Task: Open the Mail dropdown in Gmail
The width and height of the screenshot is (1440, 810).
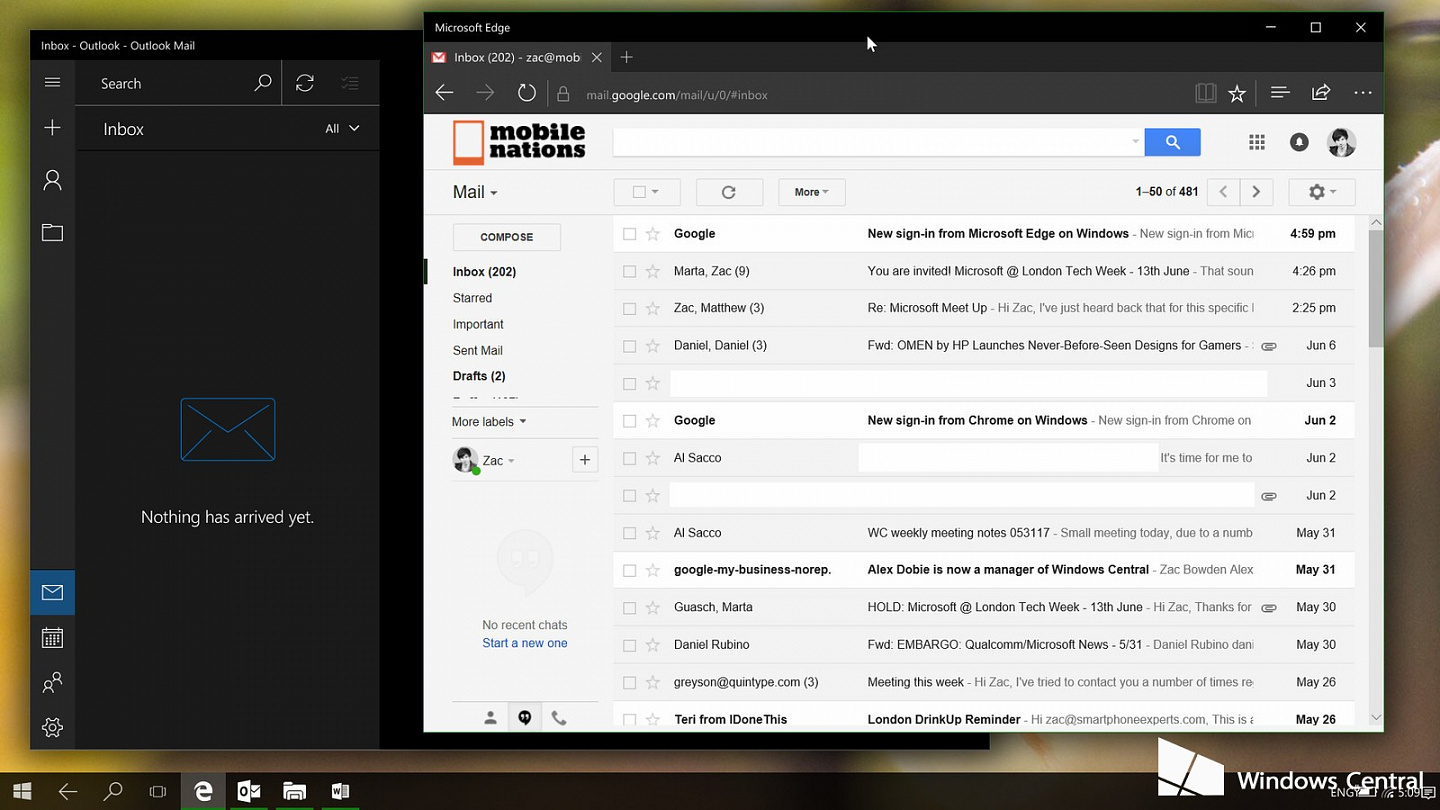Action: point(475,192)
